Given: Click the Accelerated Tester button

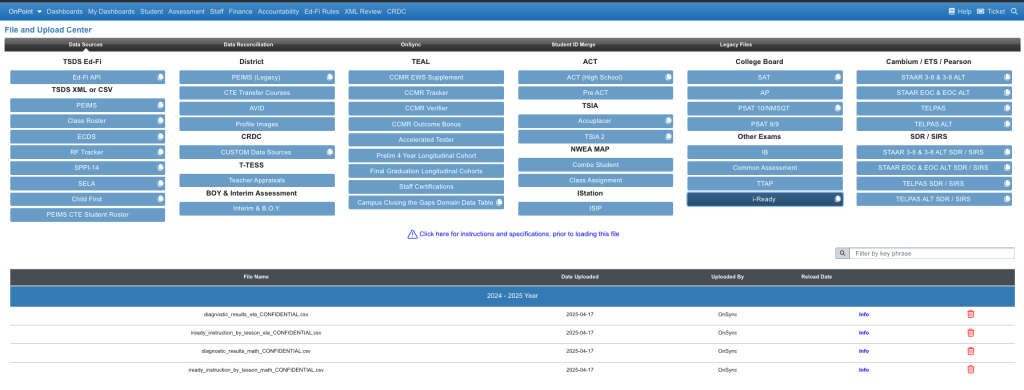Looking at the screenshot, I should point(426,140).
